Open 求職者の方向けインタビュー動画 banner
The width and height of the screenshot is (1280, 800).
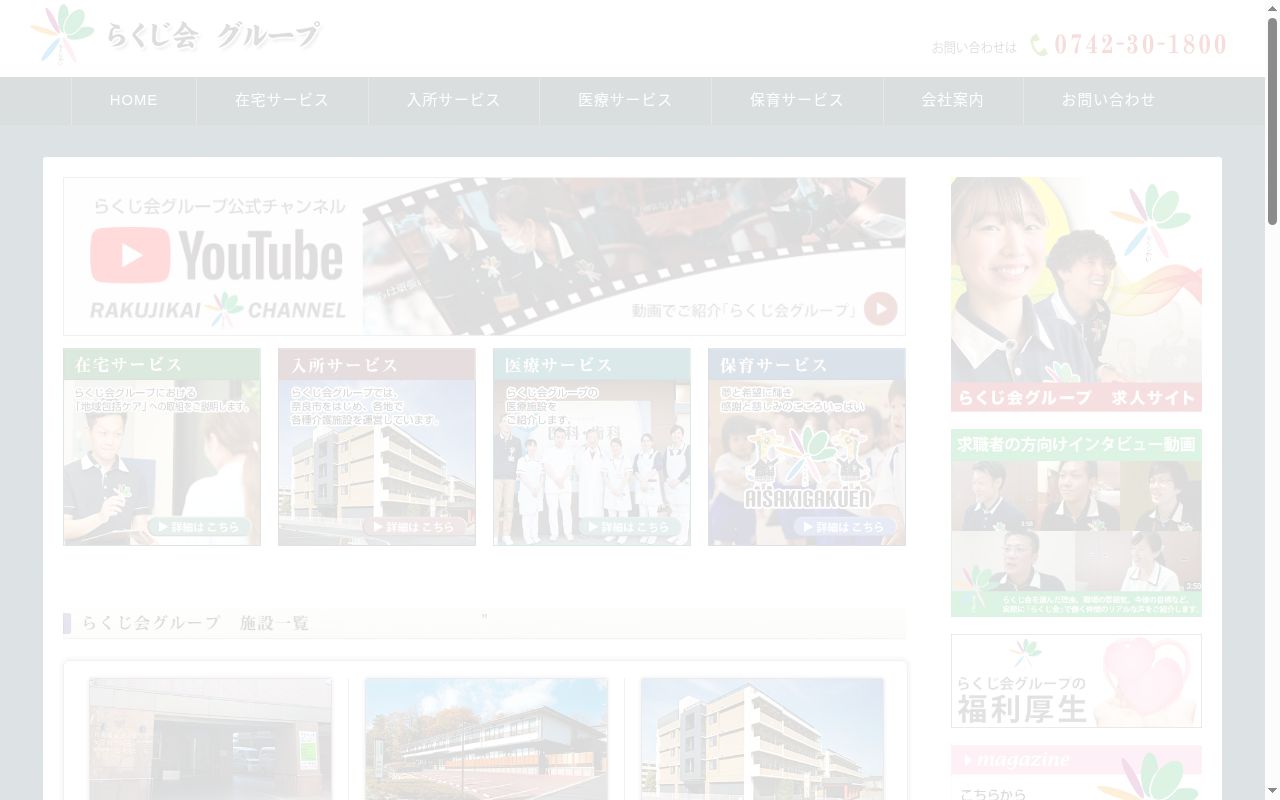coord(1076,523)
